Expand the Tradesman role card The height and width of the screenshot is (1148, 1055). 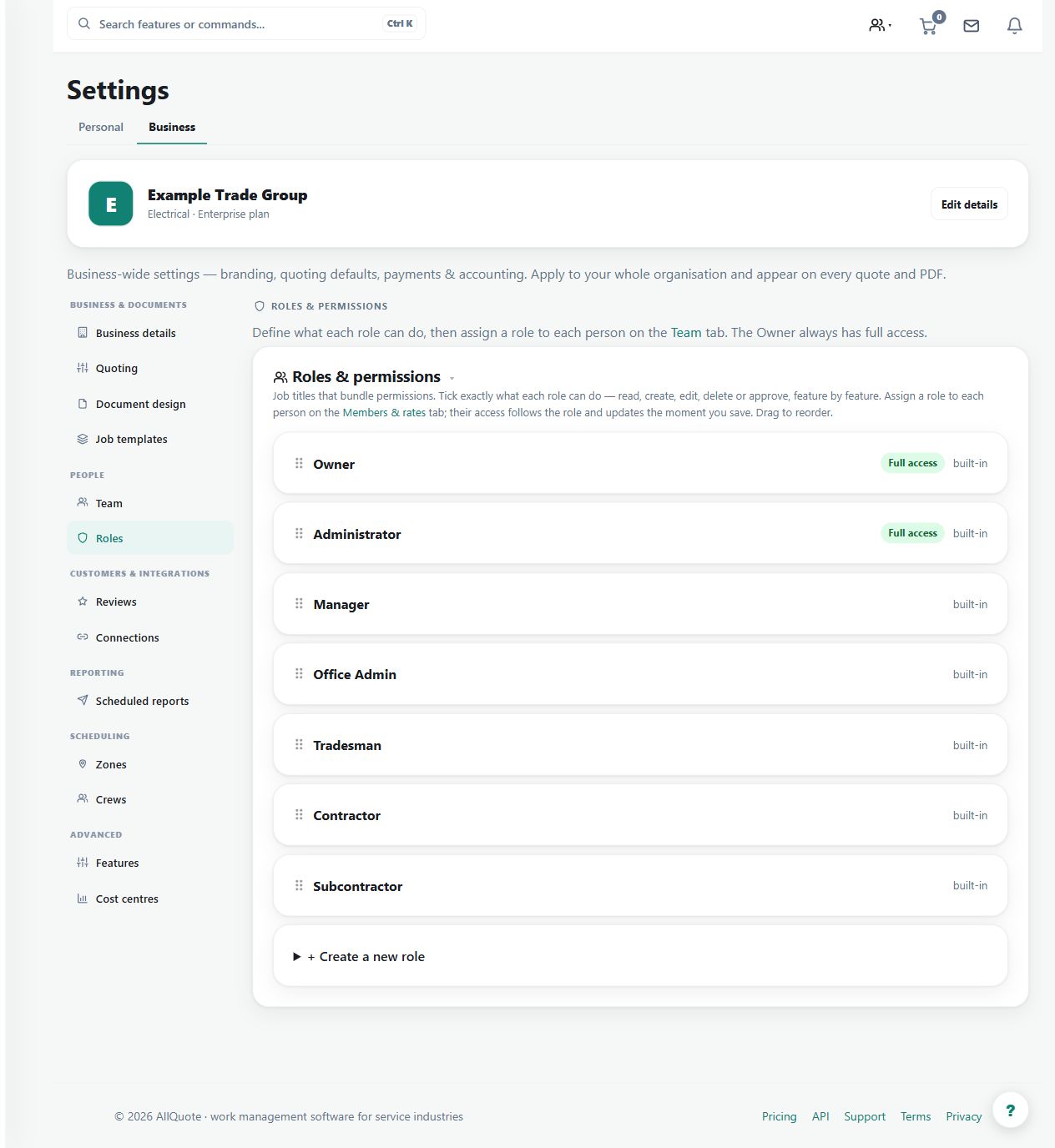tap(640, 745)
